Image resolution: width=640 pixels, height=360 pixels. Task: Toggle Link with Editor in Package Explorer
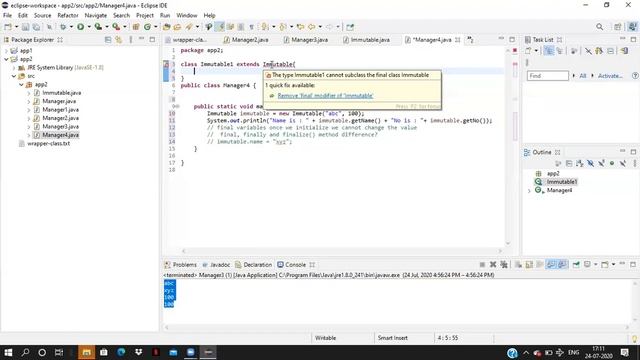[118, 40]
